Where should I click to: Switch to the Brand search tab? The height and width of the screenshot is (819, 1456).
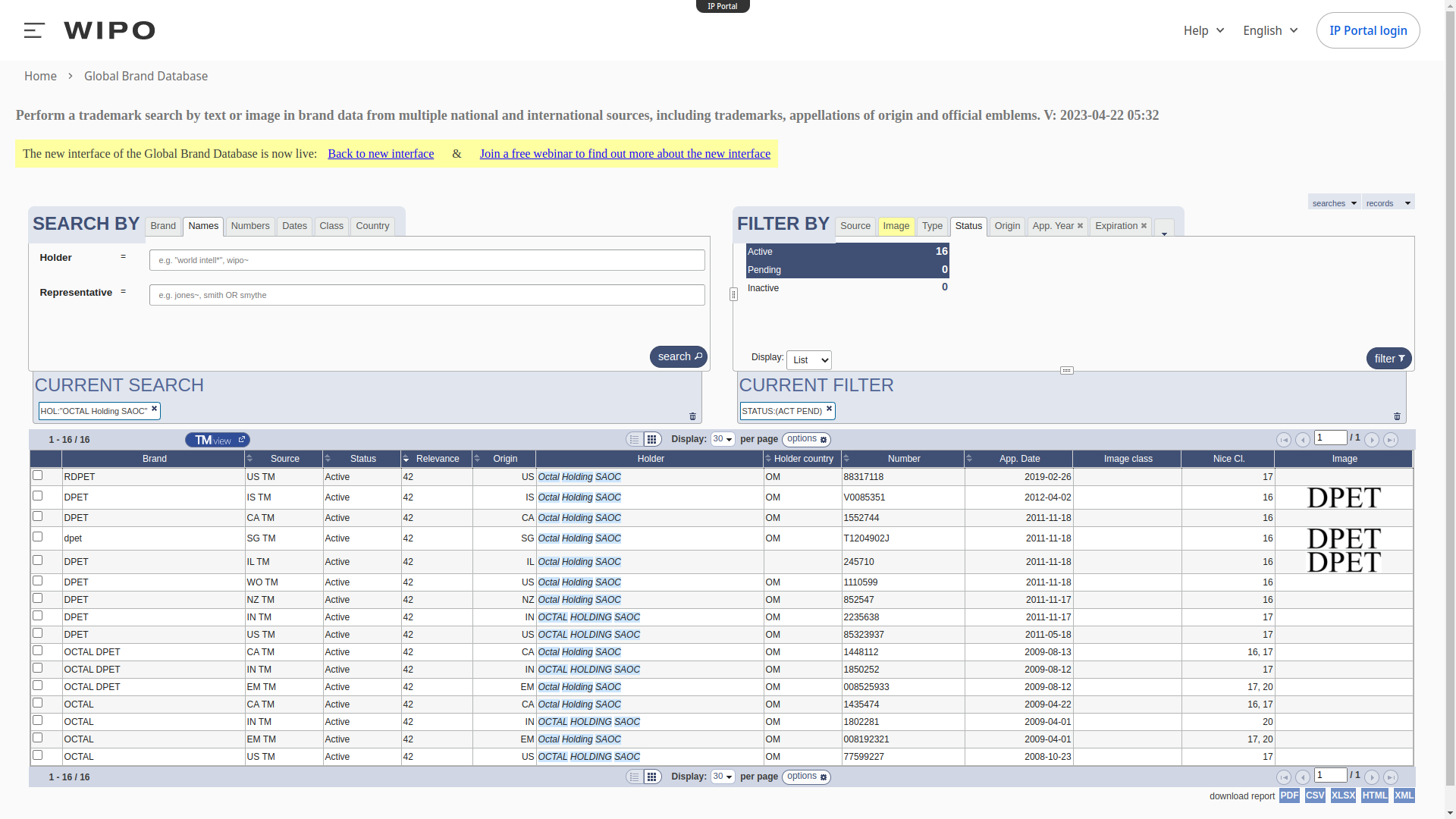click(x=163, y=226)
